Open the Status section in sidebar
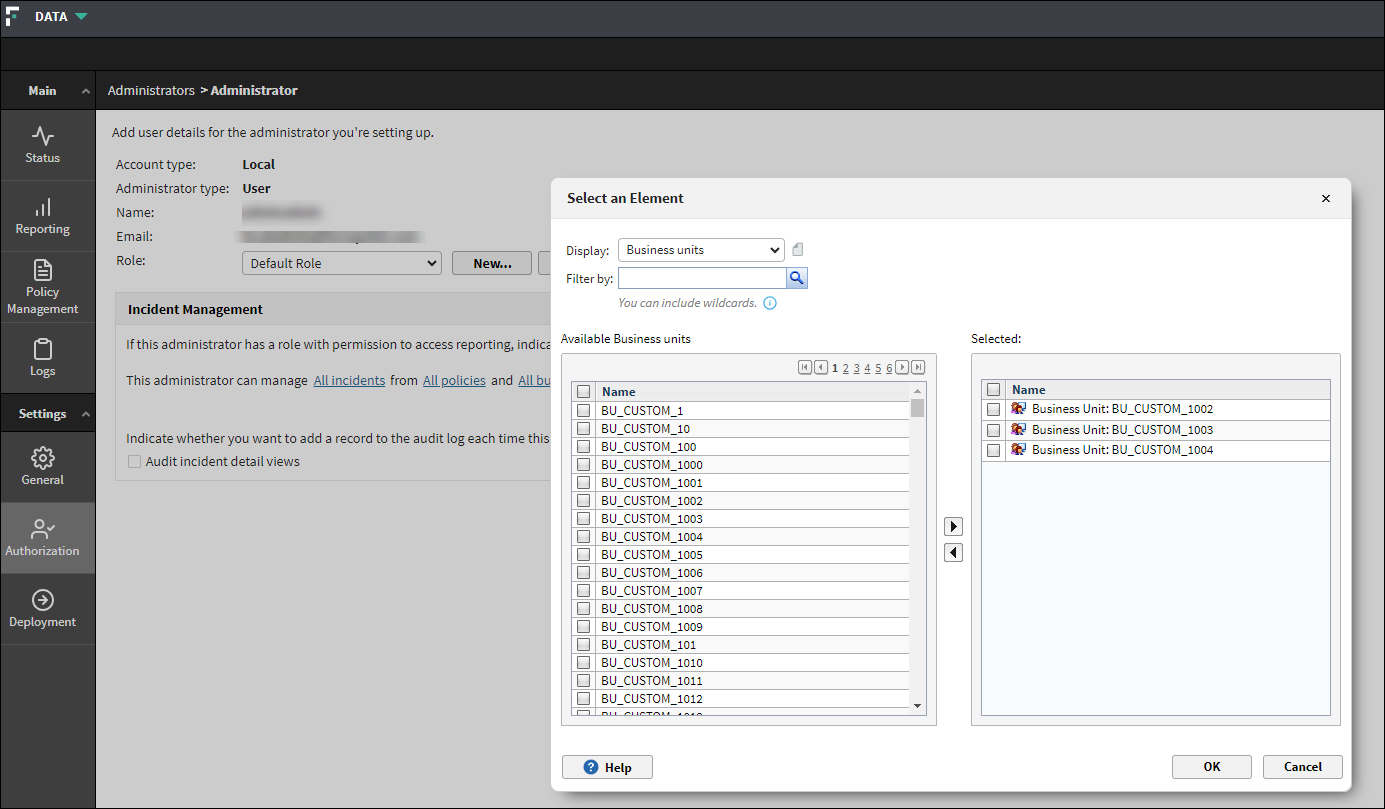This screenshot has width=1385, height=809. (43, 145)
